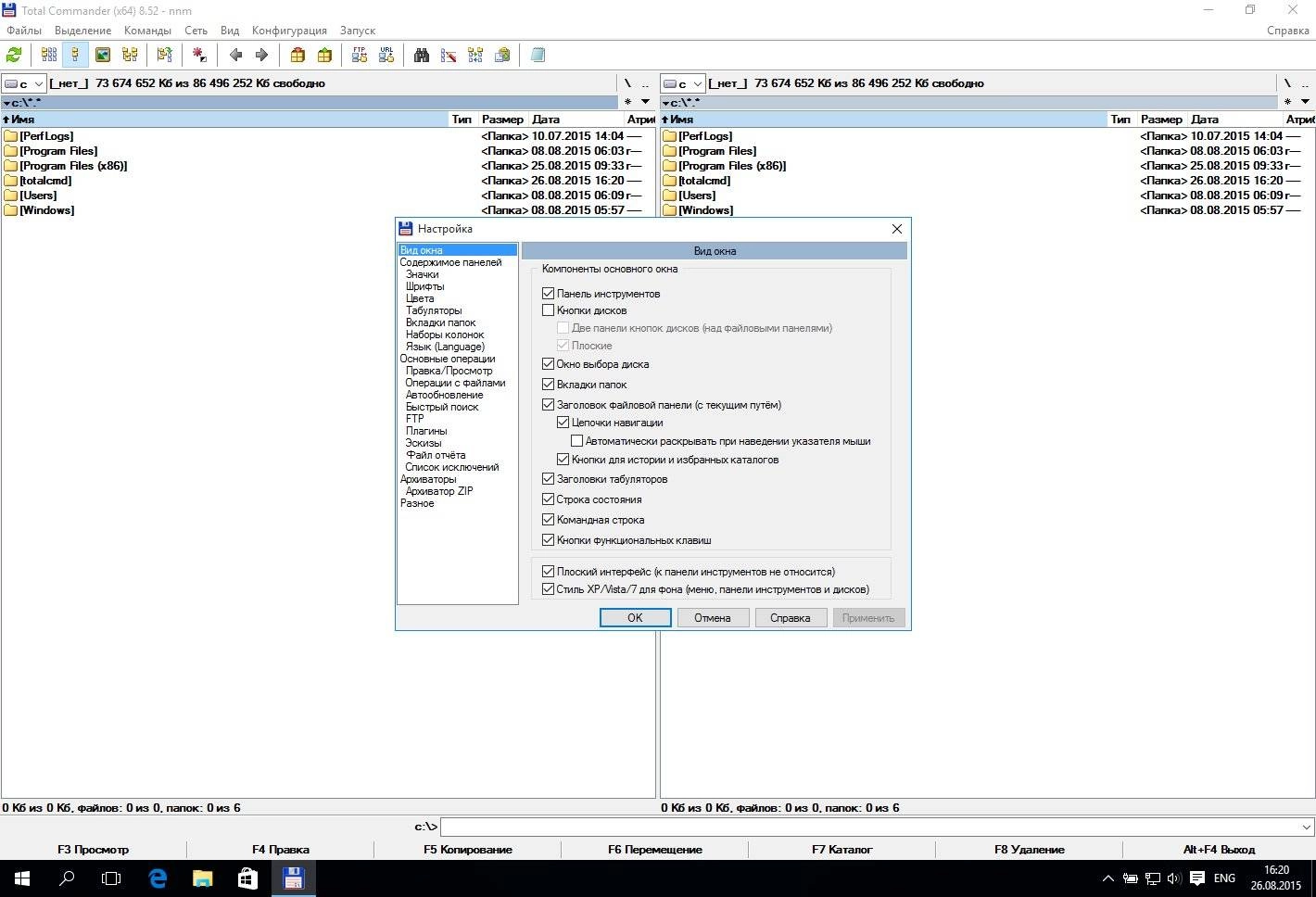Go Back with the left arrow icon
Image resolution: width=1316 pixels, height=897 pixels.
point(235,55)
